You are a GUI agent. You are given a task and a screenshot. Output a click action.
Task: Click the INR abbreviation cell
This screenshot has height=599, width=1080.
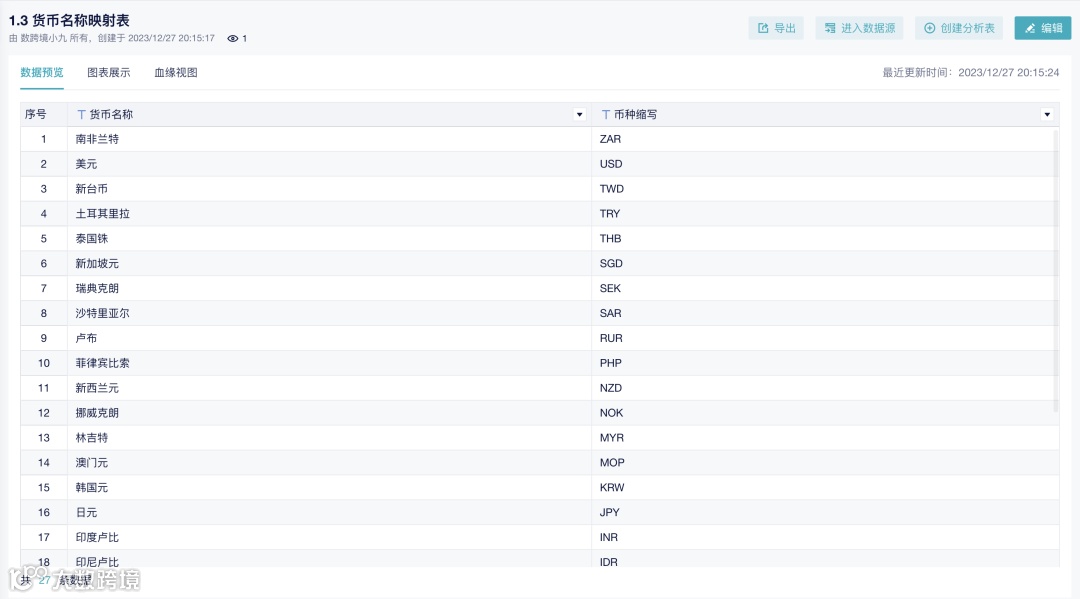point(825,537)
